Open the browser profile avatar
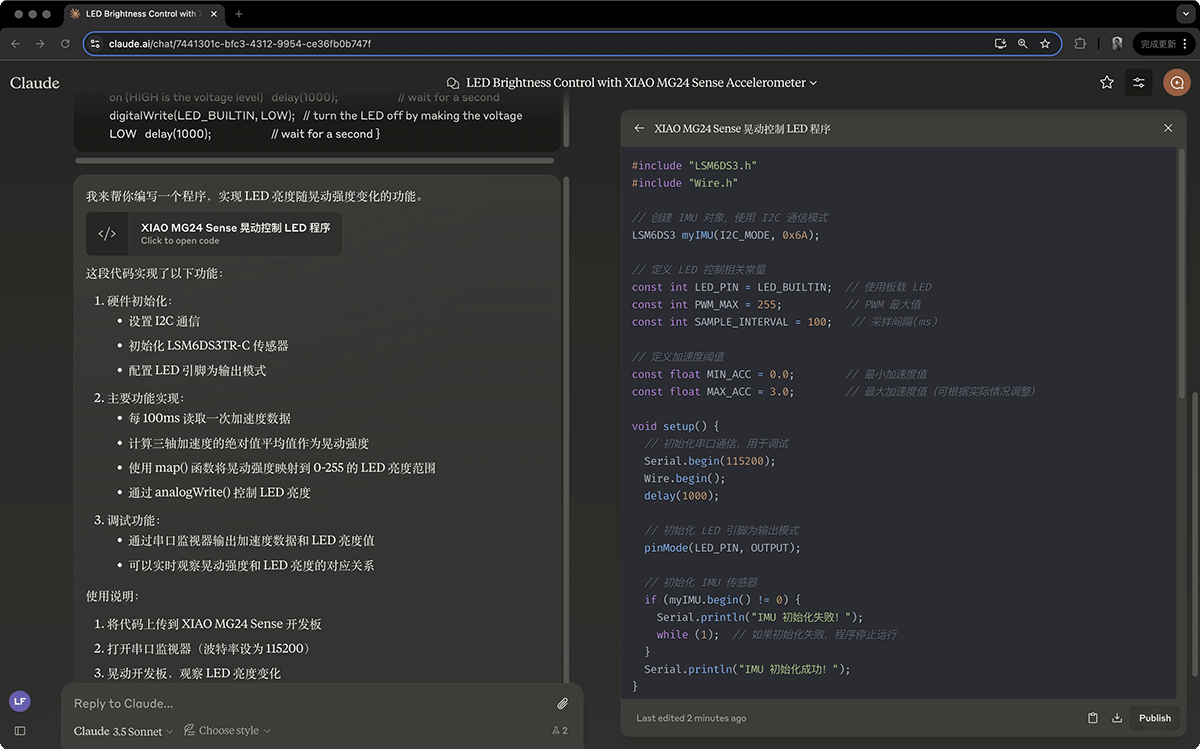This screenshot has height=749, width=1200. [x=1117, y=44]
